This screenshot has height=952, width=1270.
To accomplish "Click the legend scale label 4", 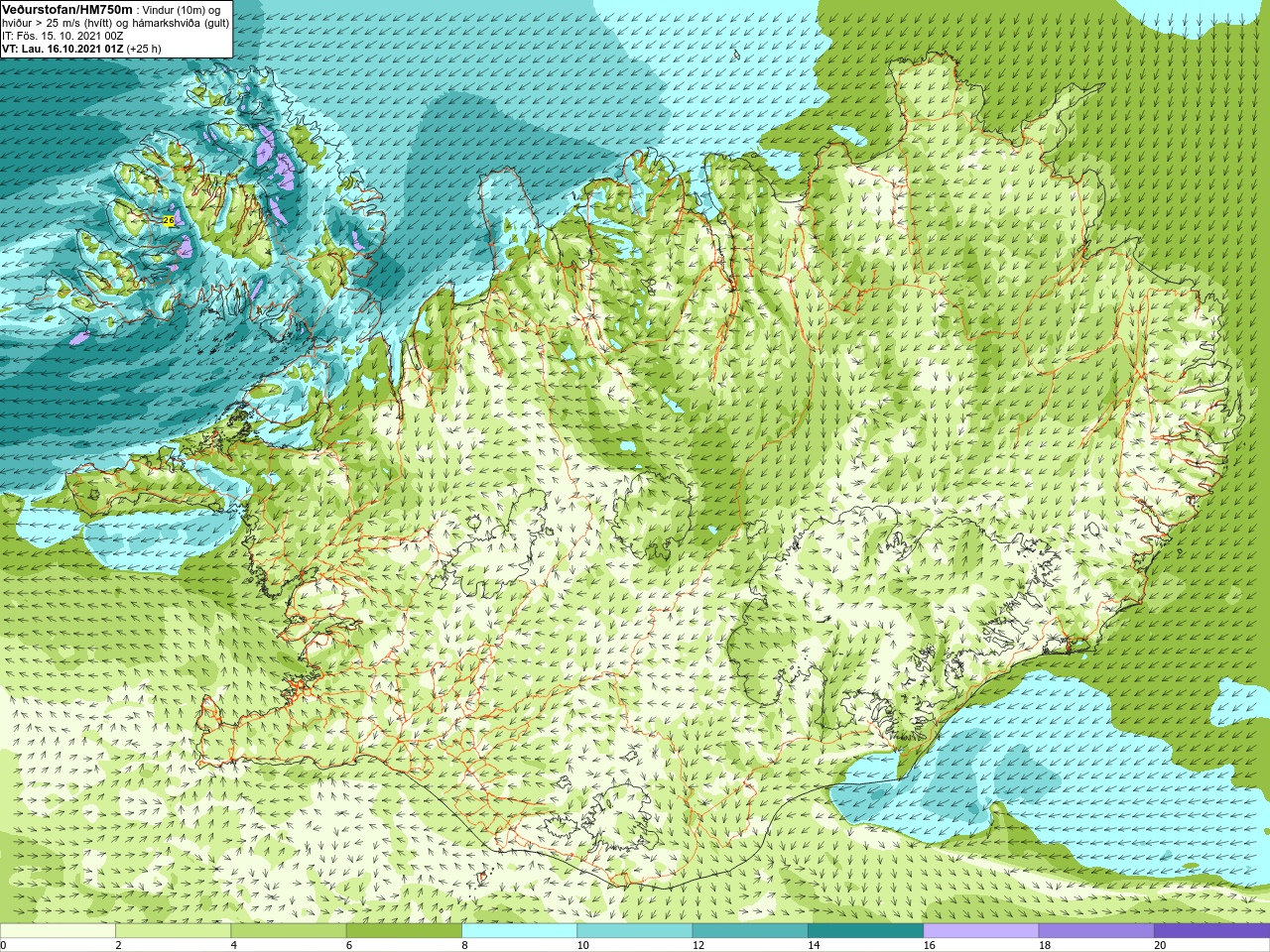I will (234, 945).
